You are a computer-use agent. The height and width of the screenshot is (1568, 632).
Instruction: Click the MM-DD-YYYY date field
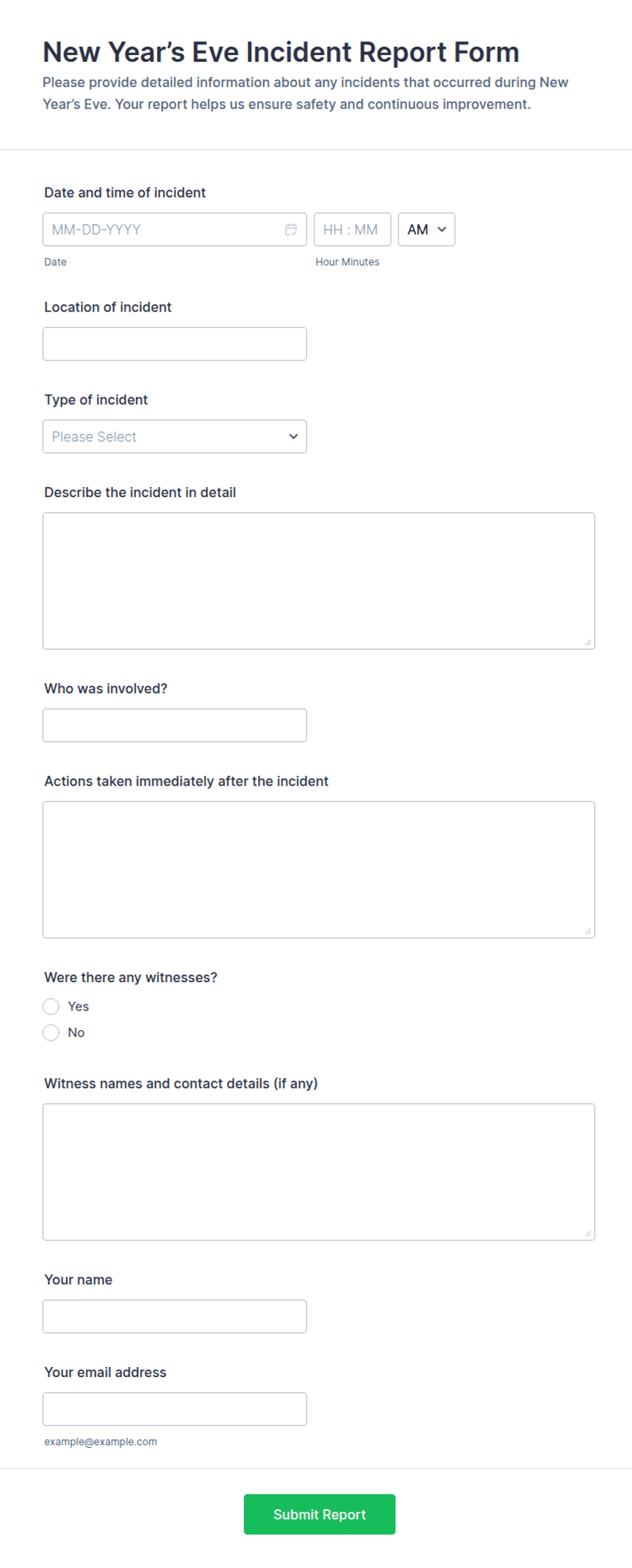175,230
